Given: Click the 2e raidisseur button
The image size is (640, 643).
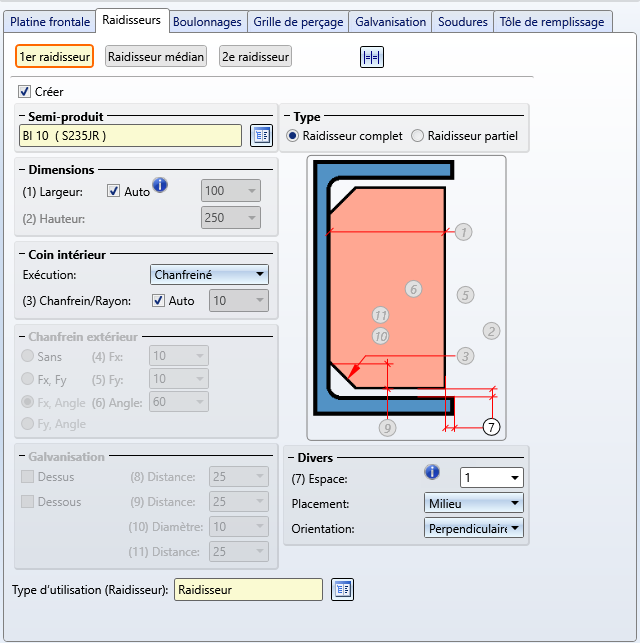Looking at the screenshot, I should pyautogui.click(x=255, y=57).
